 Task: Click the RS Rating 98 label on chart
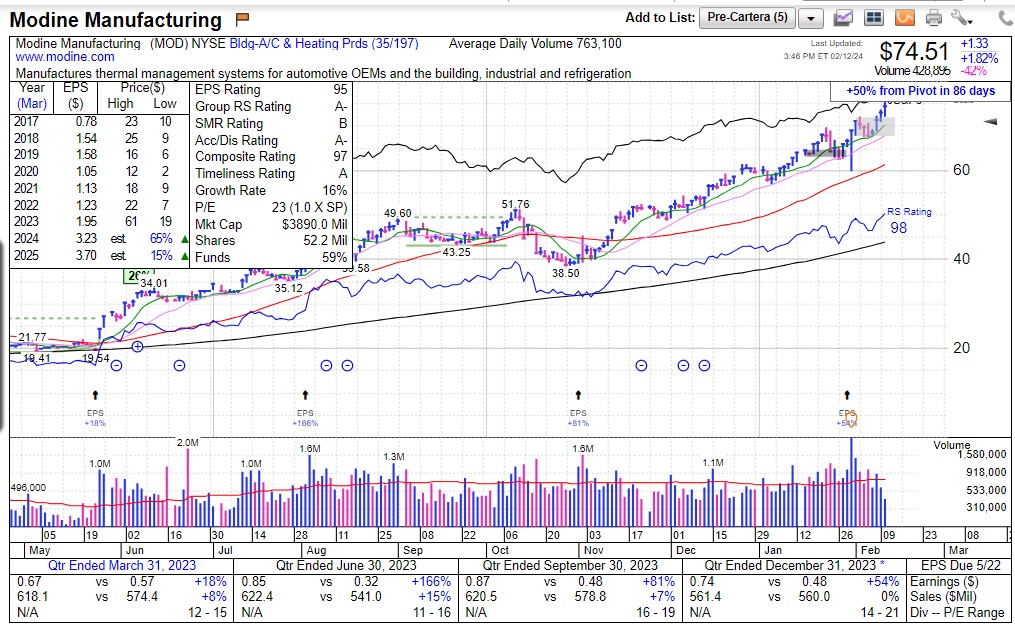point(908,220)
